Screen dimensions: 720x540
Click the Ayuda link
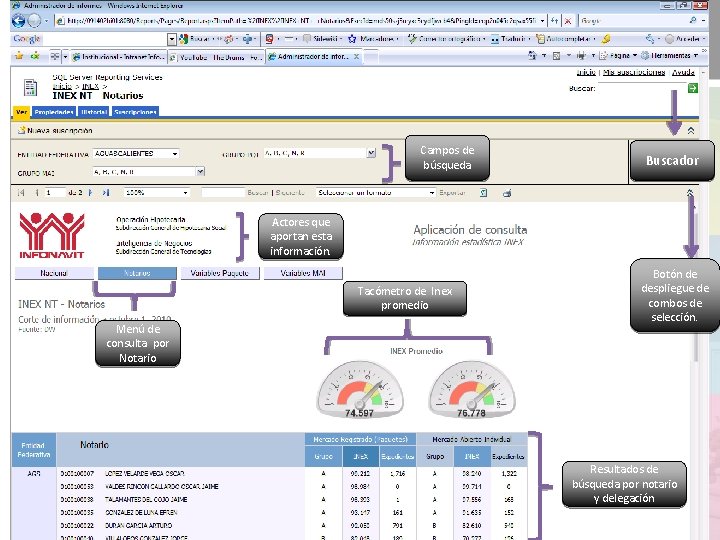(x=683, y=72)
